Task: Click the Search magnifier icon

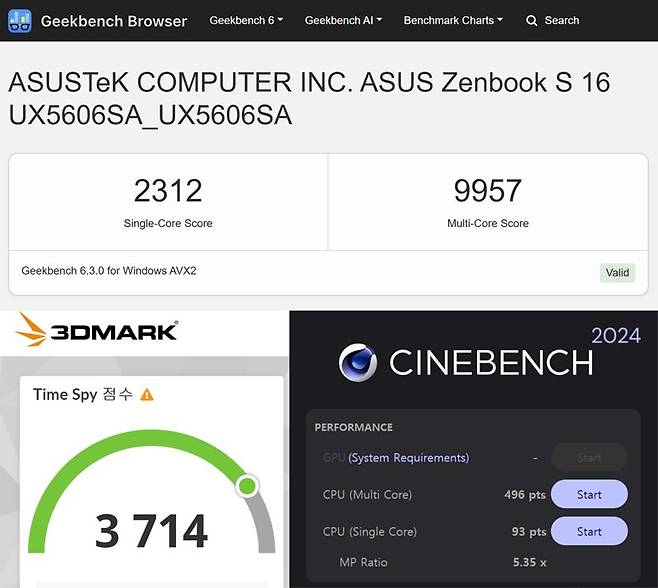Action: tap(532, 20)
